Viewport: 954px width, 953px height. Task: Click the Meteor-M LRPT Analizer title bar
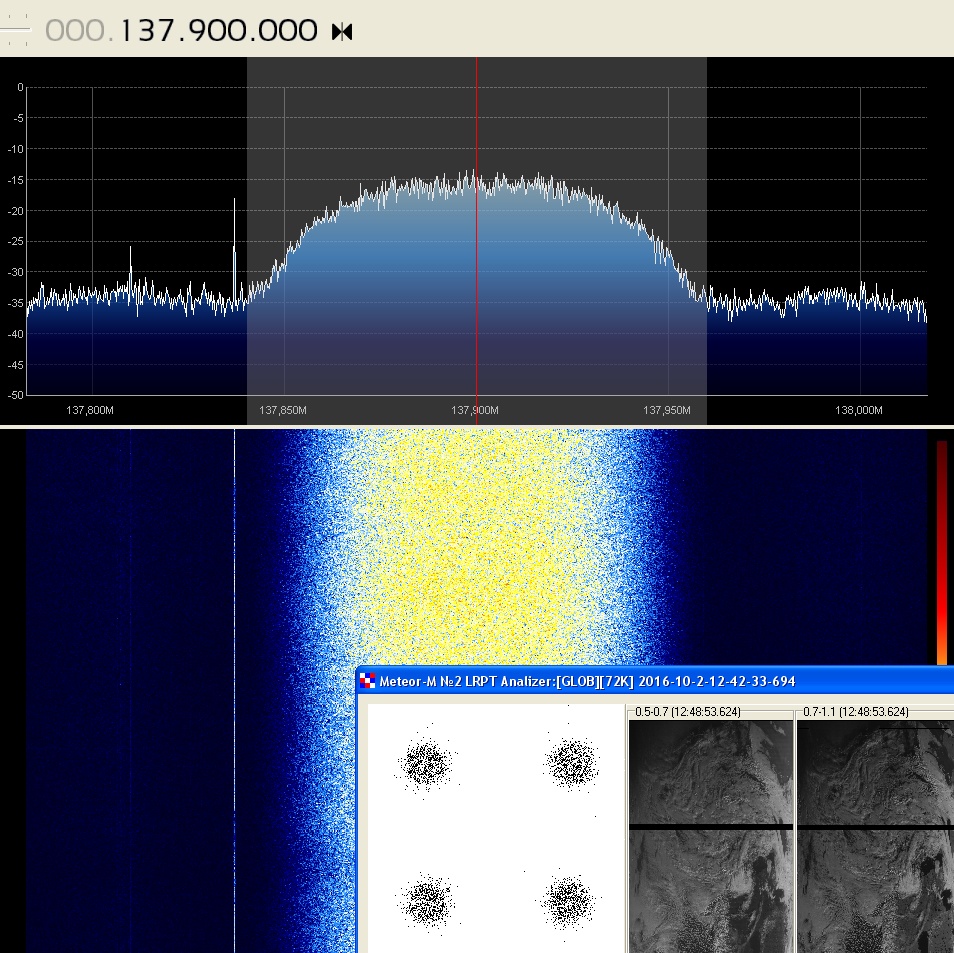click(x=655, y=680)
